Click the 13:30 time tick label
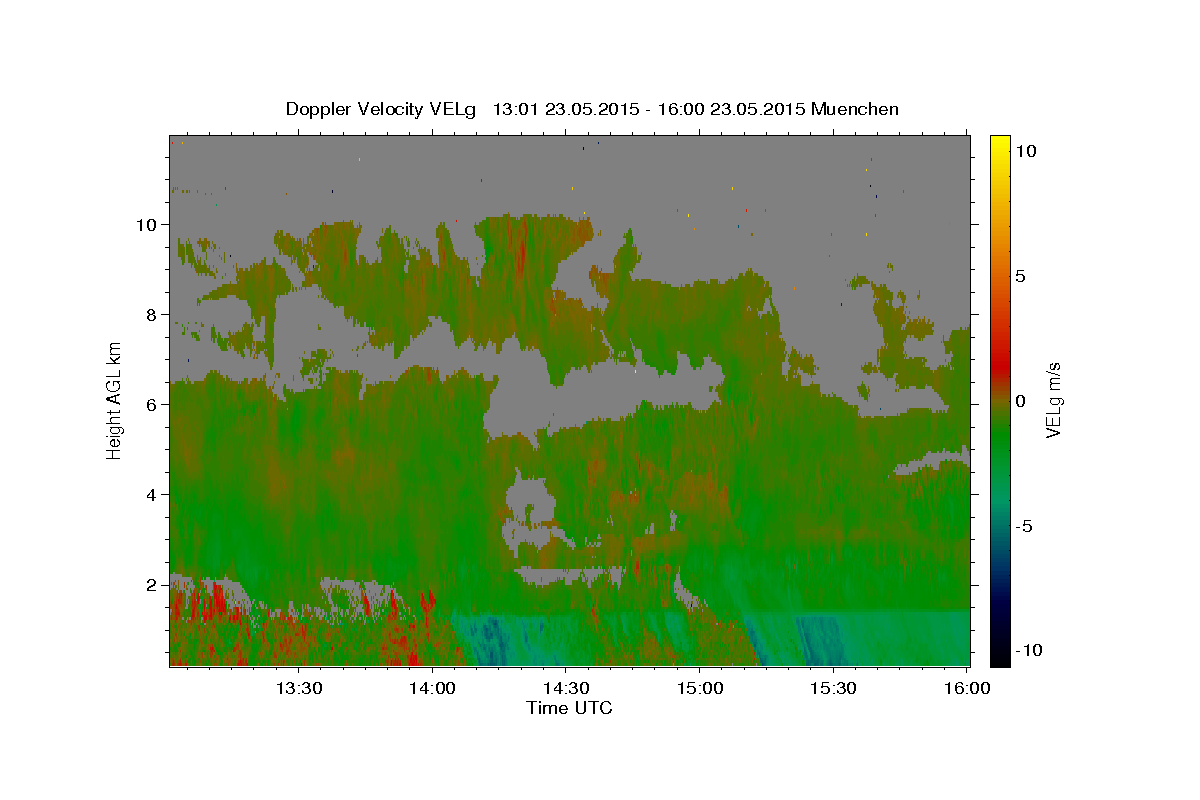Screen dimensions: 1200x800 click(298, 688)
